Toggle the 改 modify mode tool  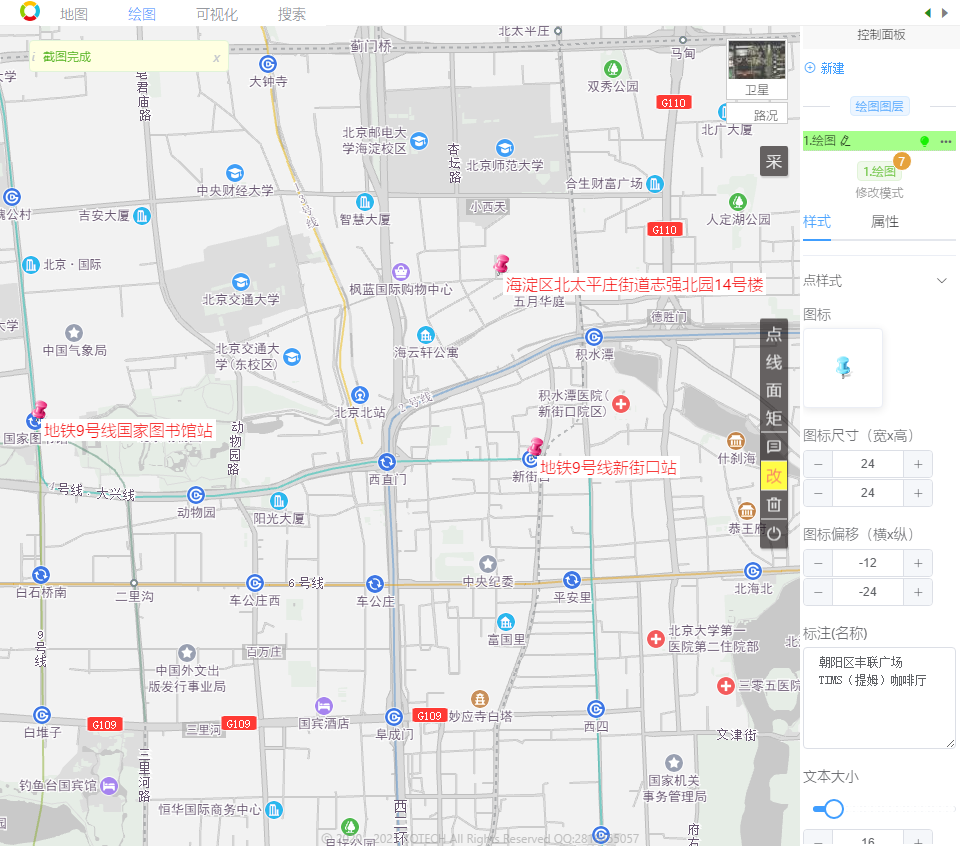click(774, 476)
